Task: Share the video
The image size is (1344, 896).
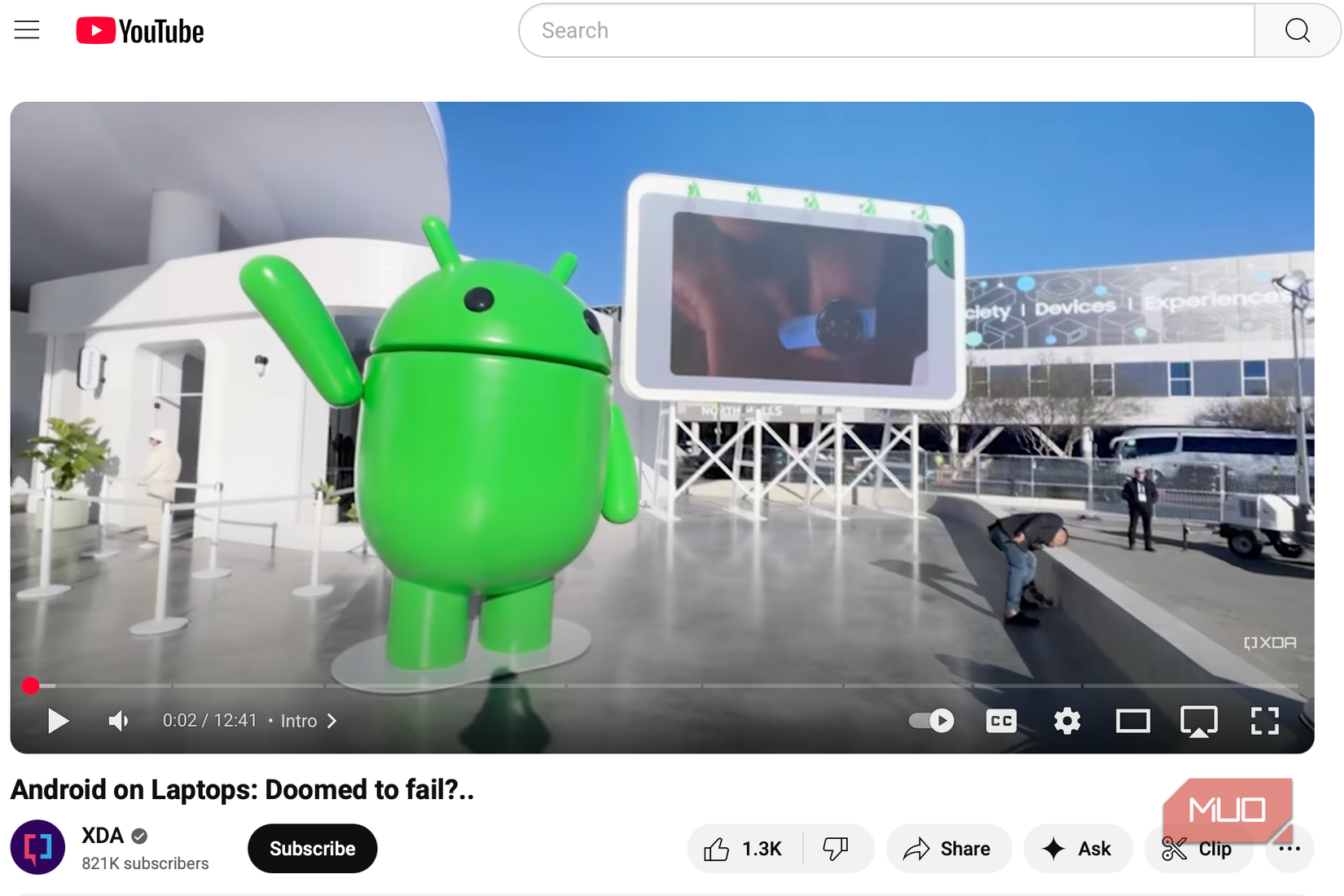Action: [949, 849]
